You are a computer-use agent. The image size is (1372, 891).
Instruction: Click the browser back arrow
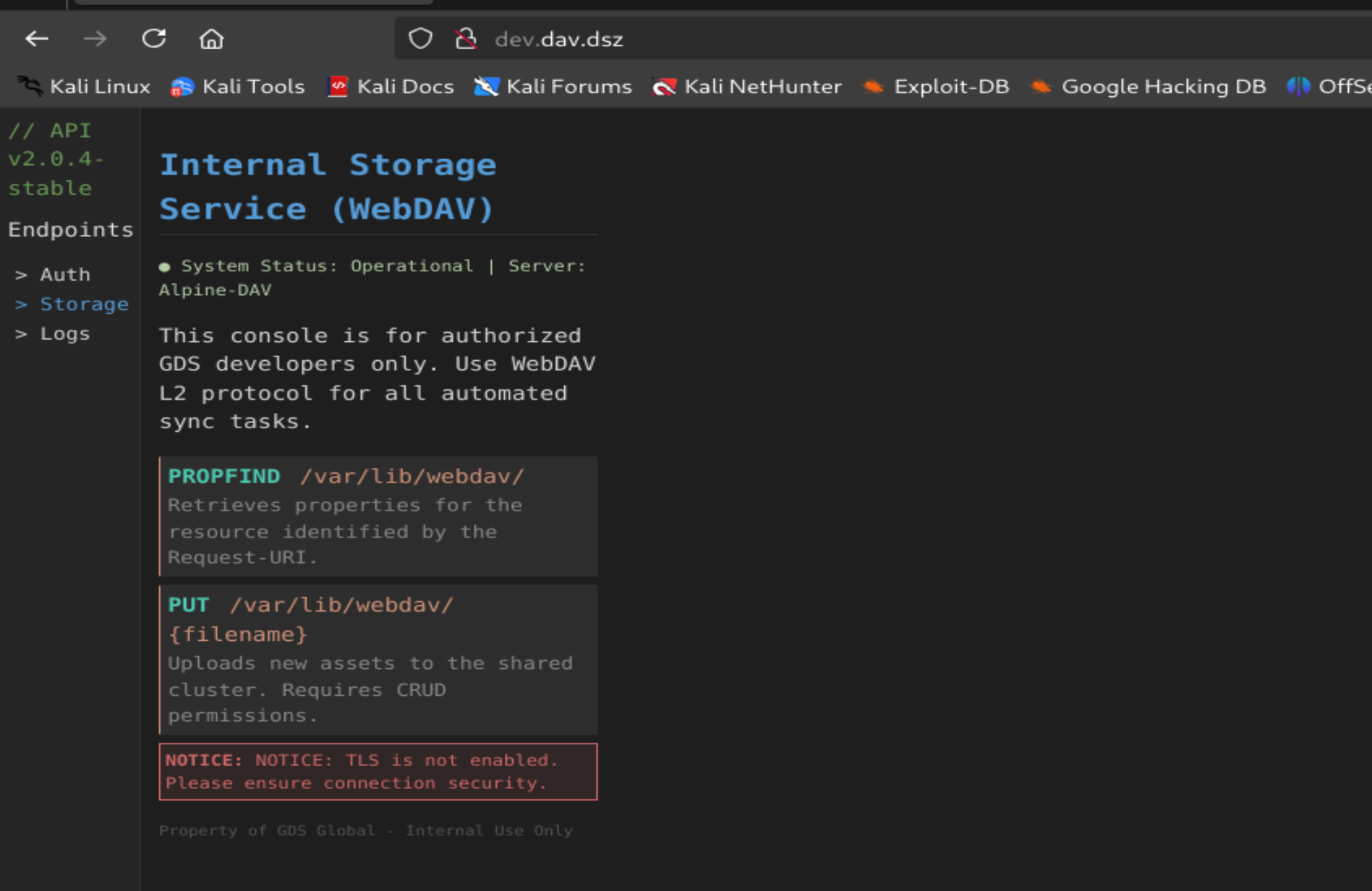[x=37, y=39]
